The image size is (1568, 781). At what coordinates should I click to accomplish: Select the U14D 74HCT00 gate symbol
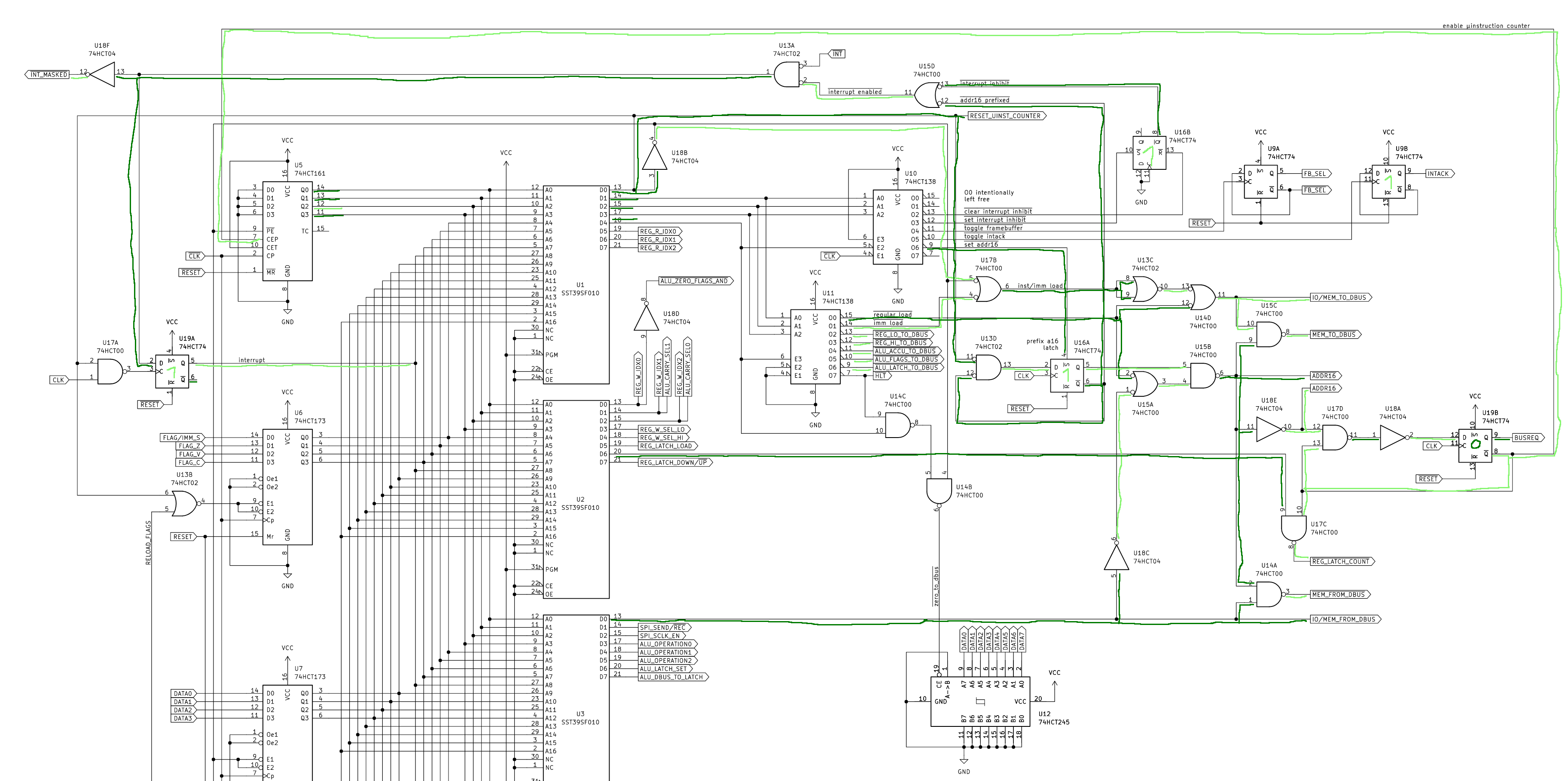[1203, 297]
